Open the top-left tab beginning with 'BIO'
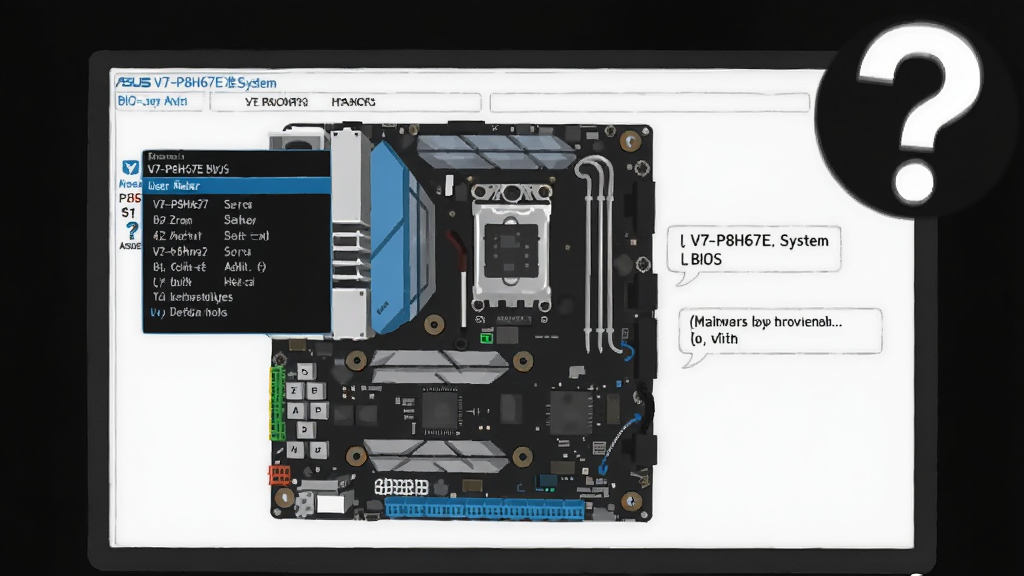This screenshot has width=1024, height=576. (x=159, y=101)
